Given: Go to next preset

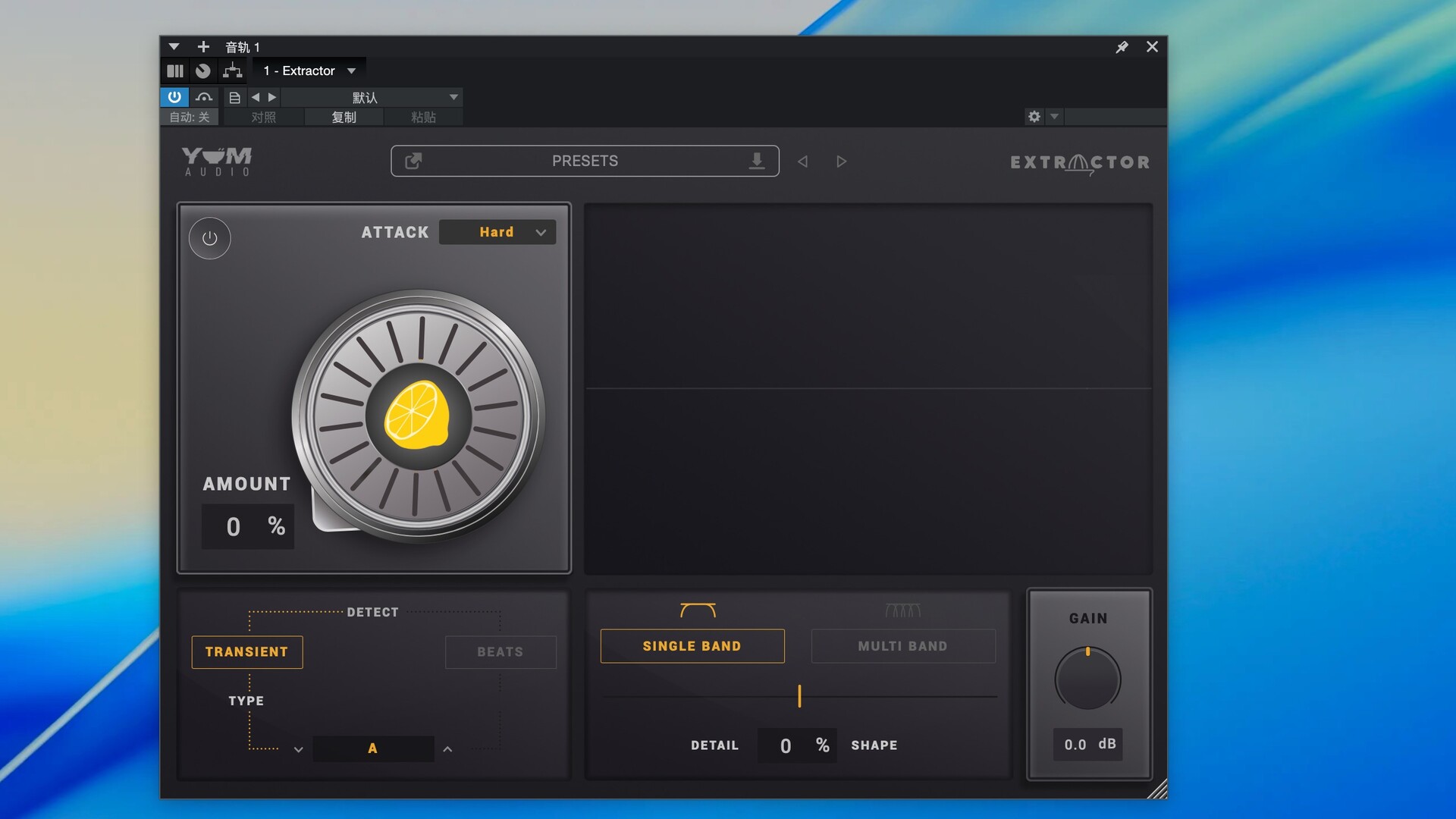Looking at the screenshot, I should [841, 162].
